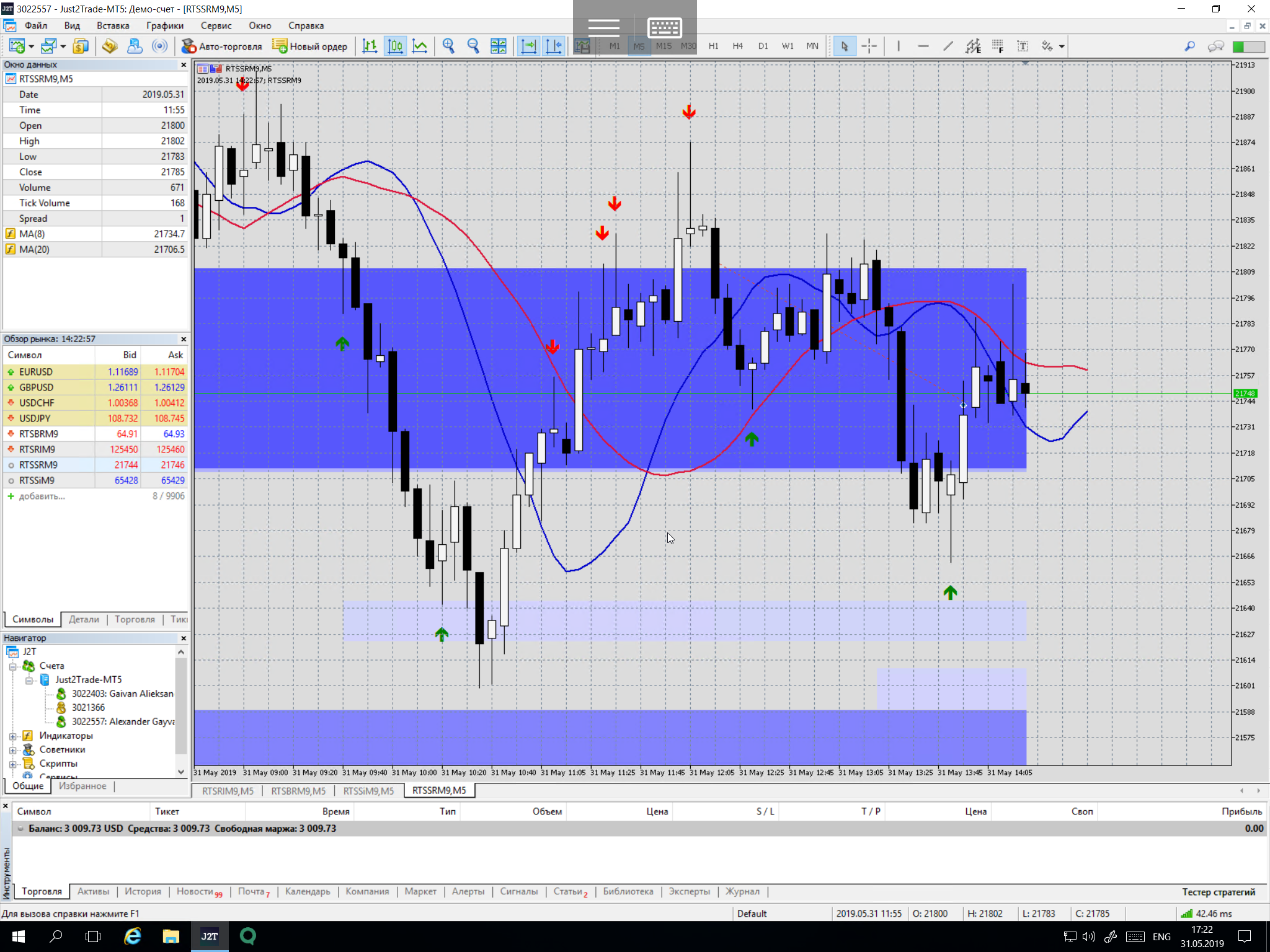
Task: Toggle chart shift from right border
Action: (x=554, y=46)
